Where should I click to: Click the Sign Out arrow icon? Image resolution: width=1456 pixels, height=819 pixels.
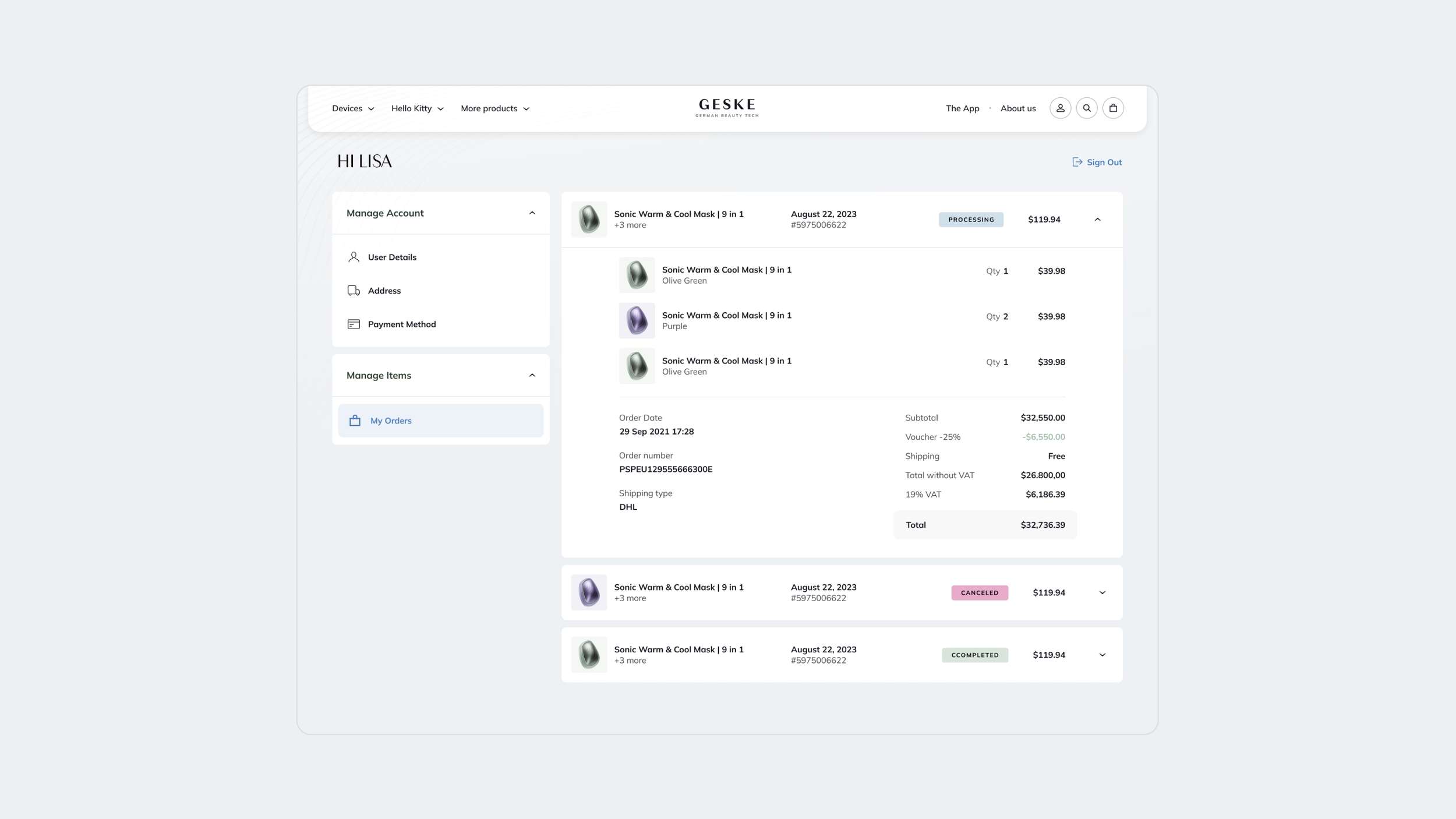(x=1077, y=162)
